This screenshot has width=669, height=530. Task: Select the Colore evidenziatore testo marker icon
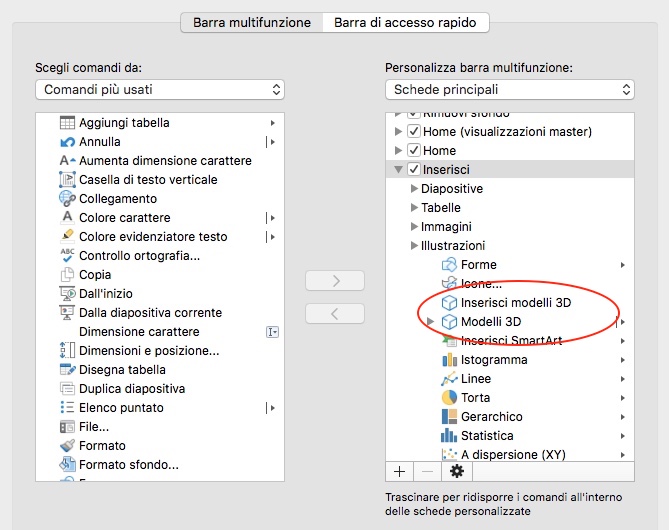[x=67, y=236]
